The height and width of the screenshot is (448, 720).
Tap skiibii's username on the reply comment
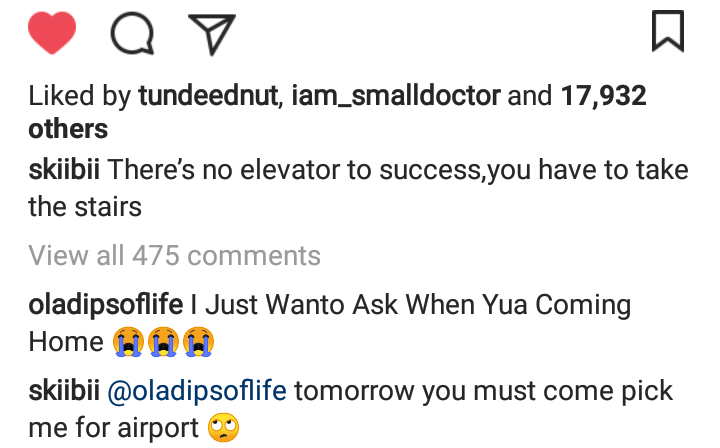65,391
